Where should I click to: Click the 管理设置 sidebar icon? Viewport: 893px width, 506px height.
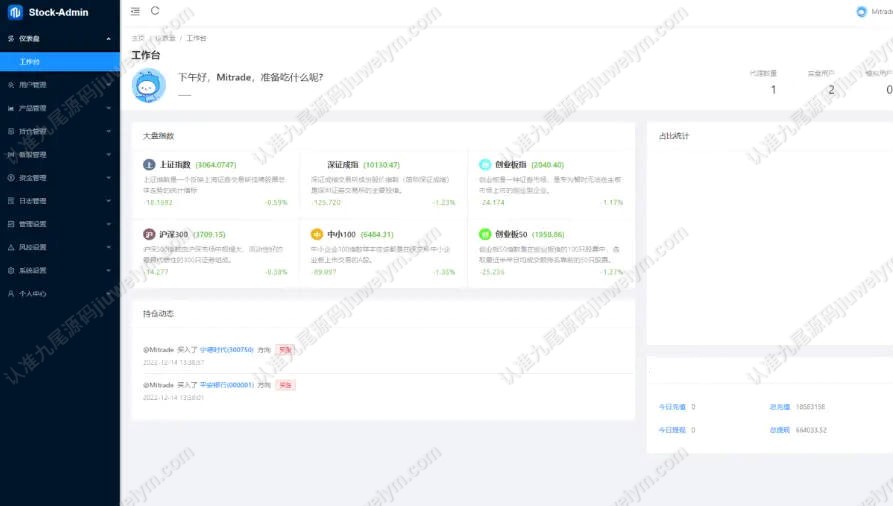coord(11,224)
